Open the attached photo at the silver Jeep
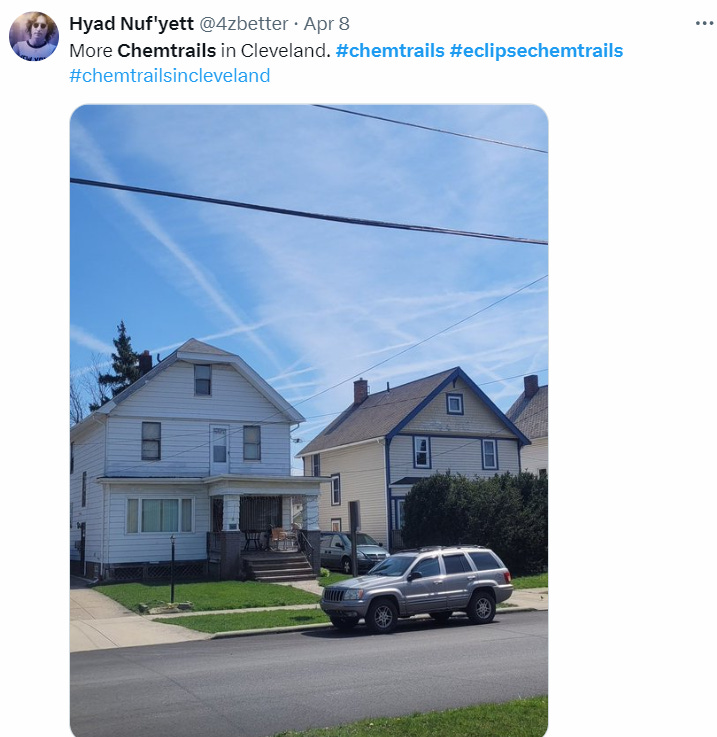 click(x=417, y=589)
